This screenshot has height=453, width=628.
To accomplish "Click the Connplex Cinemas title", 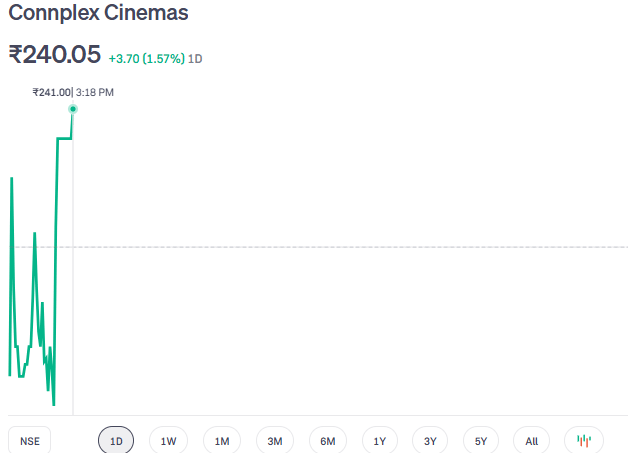I will pyautogui.click(x=98, y=15).
